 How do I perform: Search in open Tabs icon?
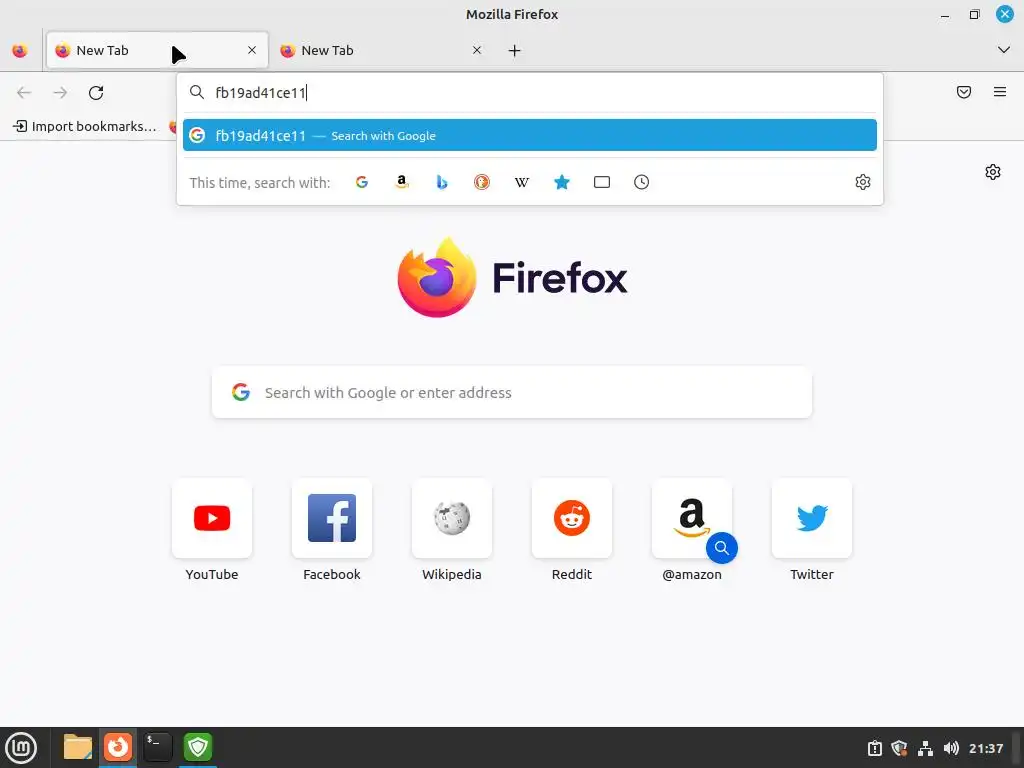point(601,182)
